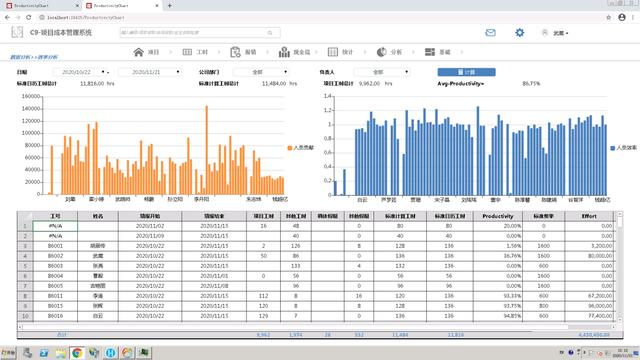Expand the start date 2020/10/22 dropdown
The image size is (640, 360).
pos(103,72)
